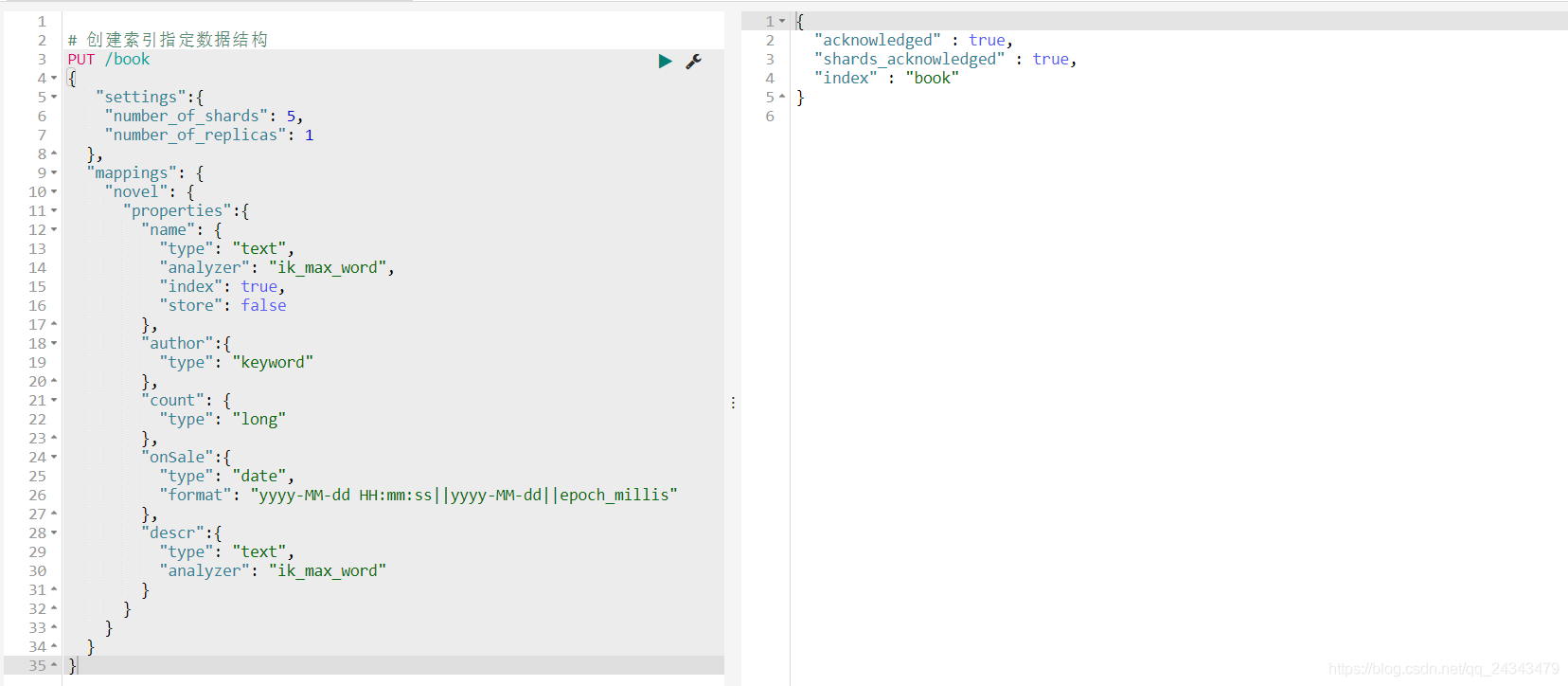Click the fold end marker at line 35

[54, 665]
